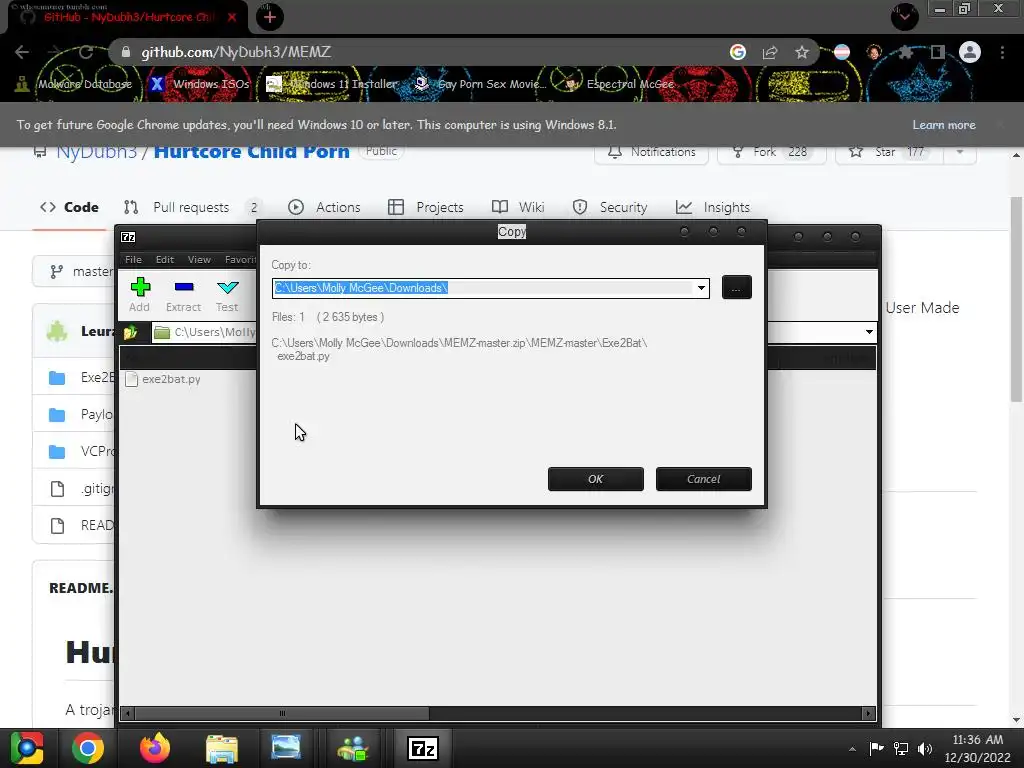The height and width of the screenshot is (768, 1024).
Task: Click the Extract button in 7-Zip toolbar
Action: pyautogui.click(x=184, y=295)
